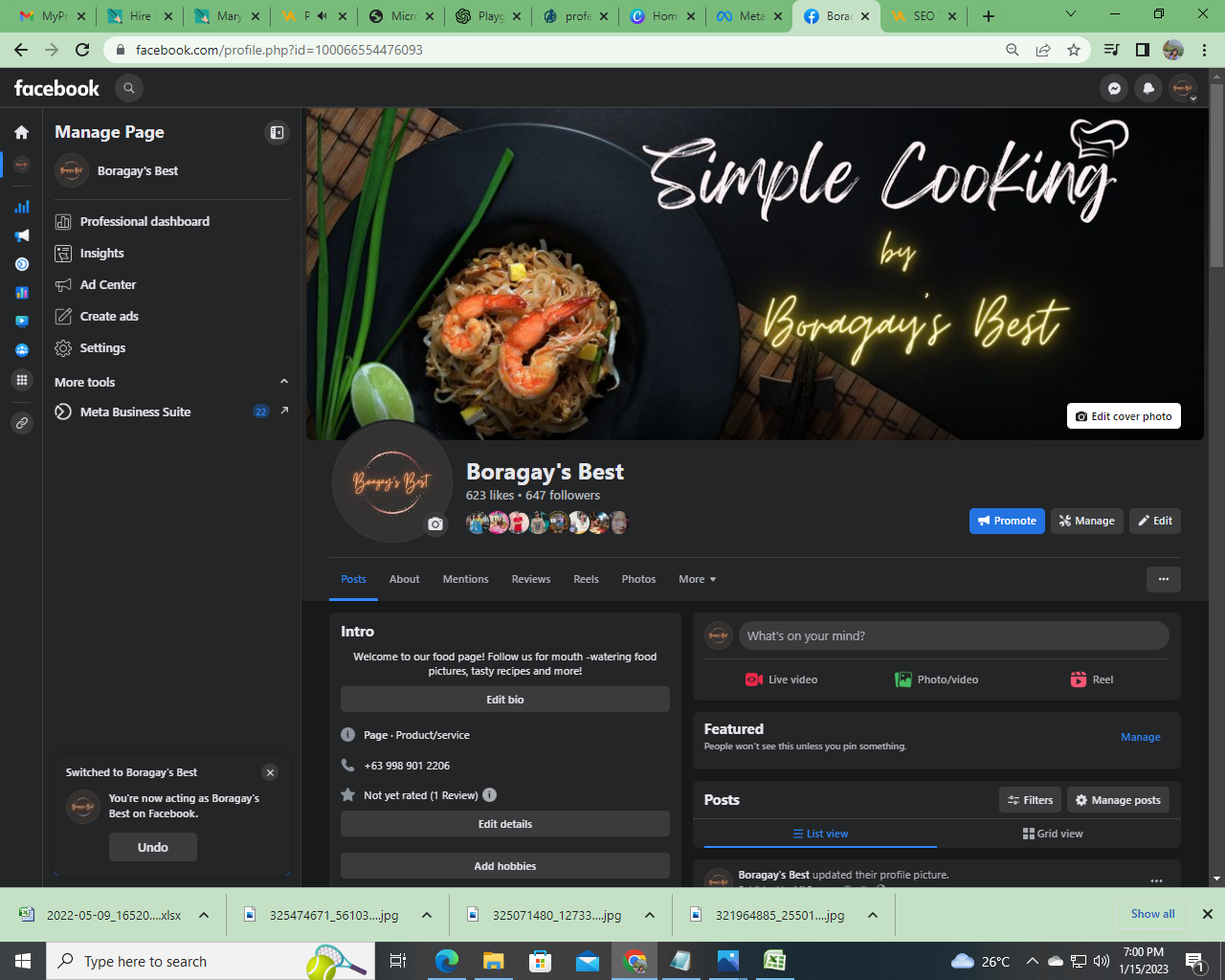
Task: Click the Windows Start button
Action: (23, 961)
